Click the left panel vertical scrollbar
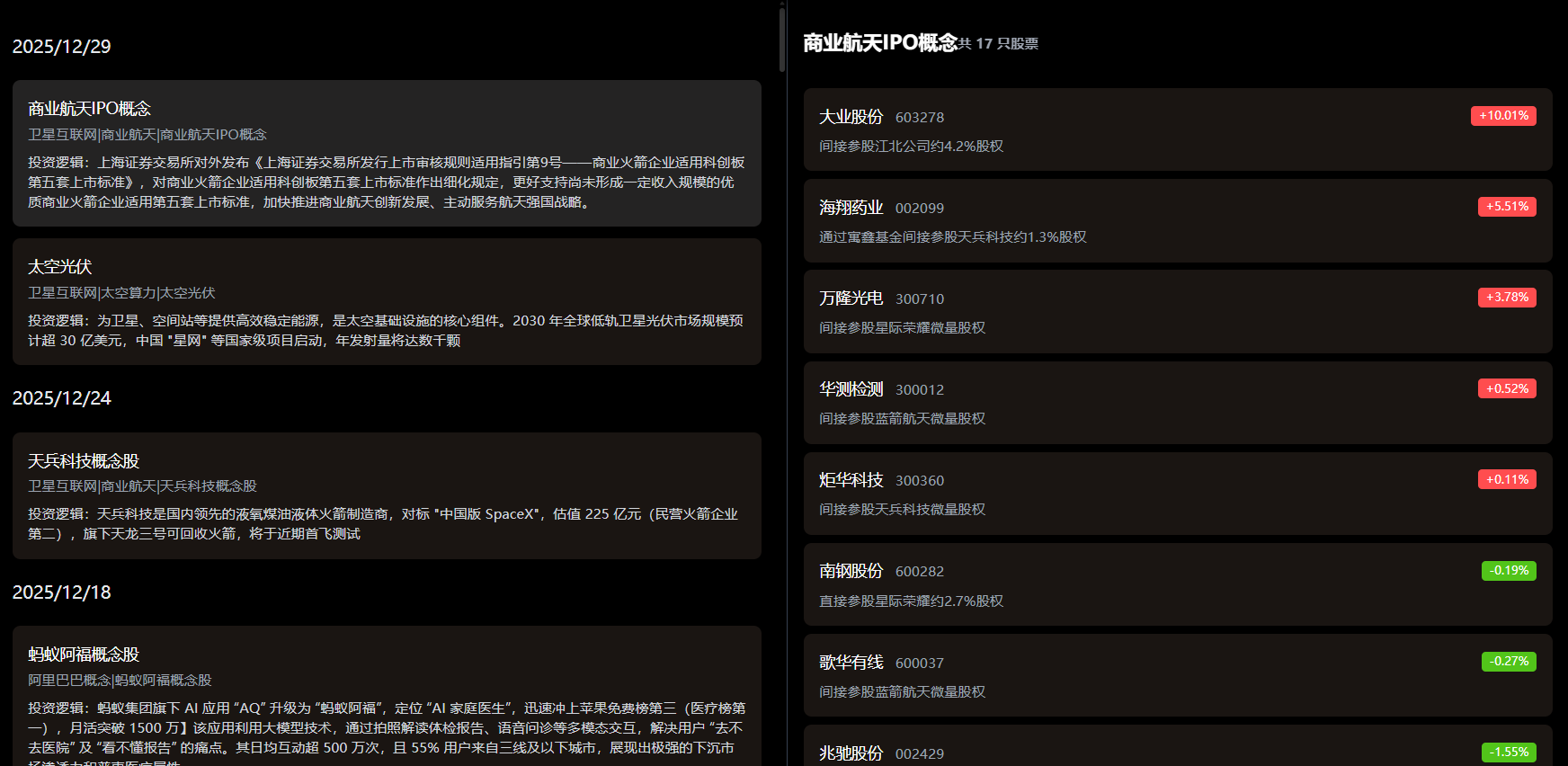The width and height of the screenshot is (1568, 766). click(x=782, y=40)
